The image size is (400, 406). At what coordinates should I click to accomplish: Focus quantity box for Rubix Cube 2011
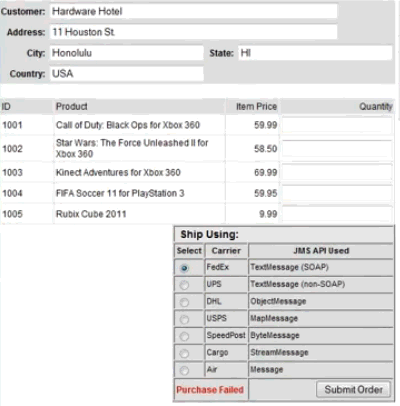coord(337,214)
